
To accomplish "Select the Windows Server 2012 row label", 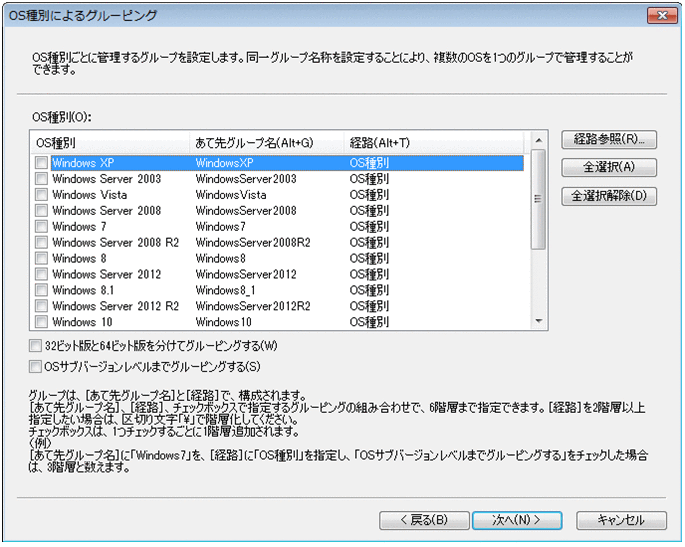I will pyautogui.click(x=107, y=274).
